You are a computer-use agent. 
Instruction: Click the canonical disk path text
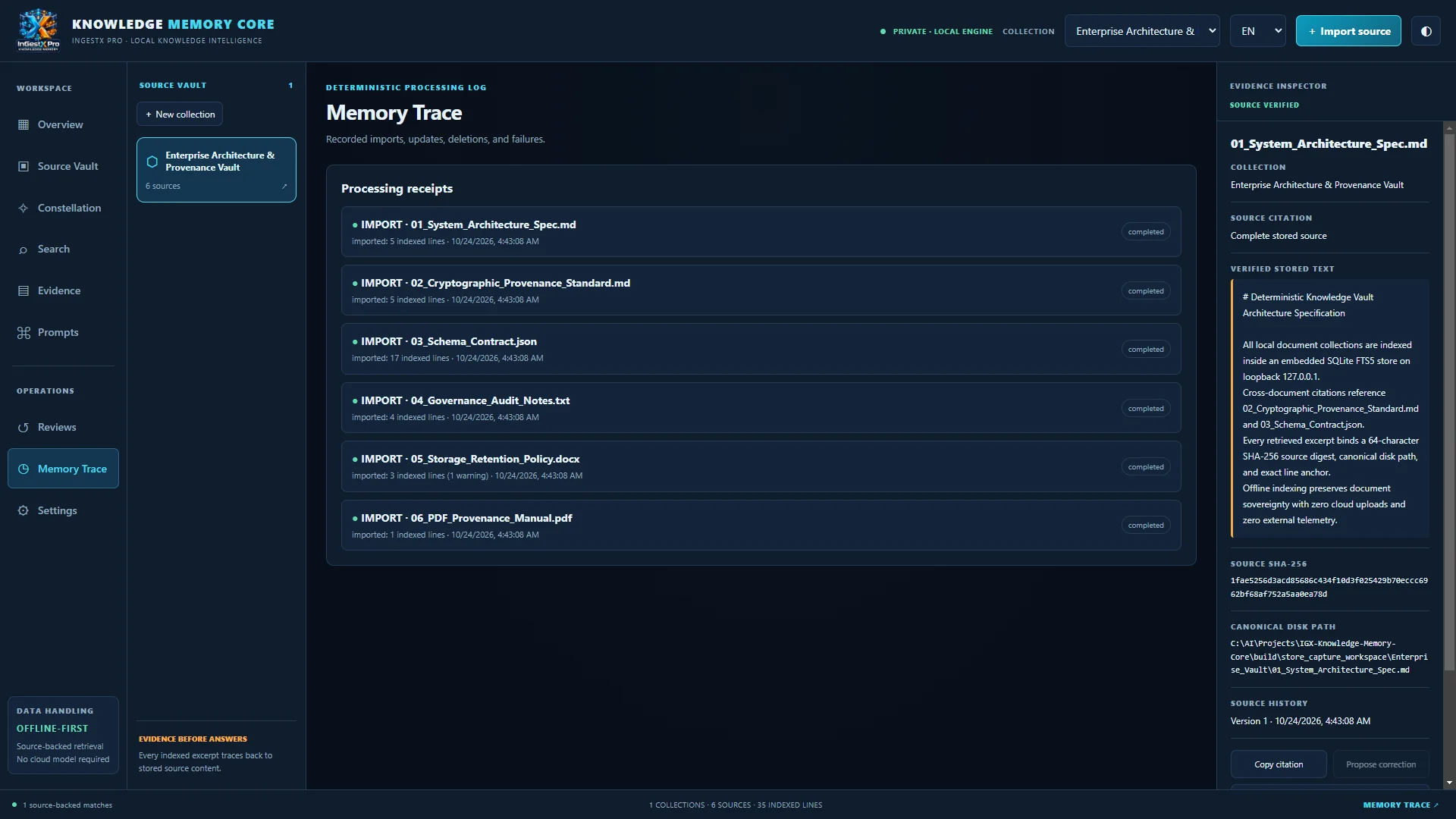(1329, 657)
